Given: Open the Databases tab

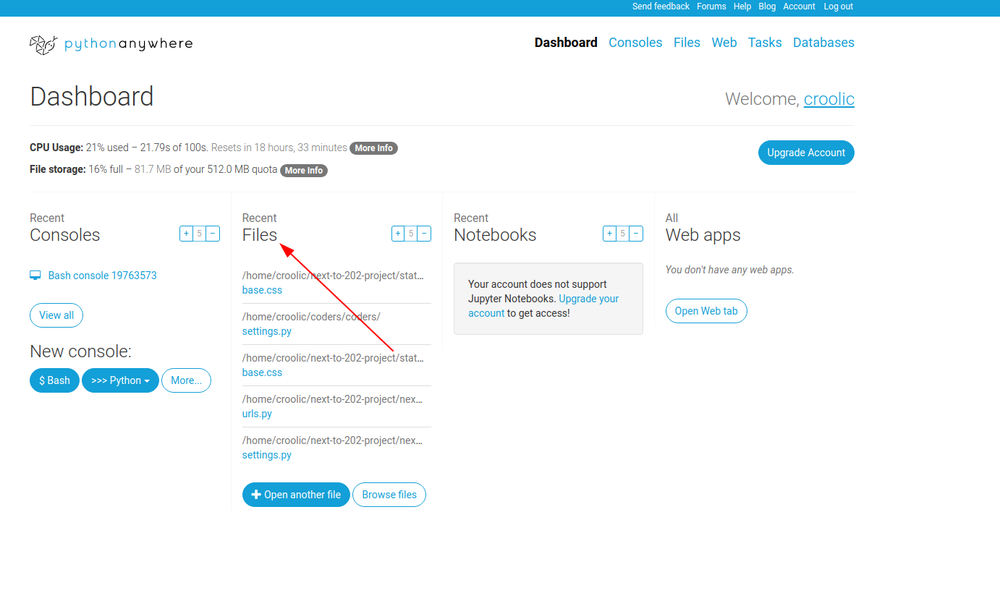Looking at the screenshot, I should tap(823, 43).
